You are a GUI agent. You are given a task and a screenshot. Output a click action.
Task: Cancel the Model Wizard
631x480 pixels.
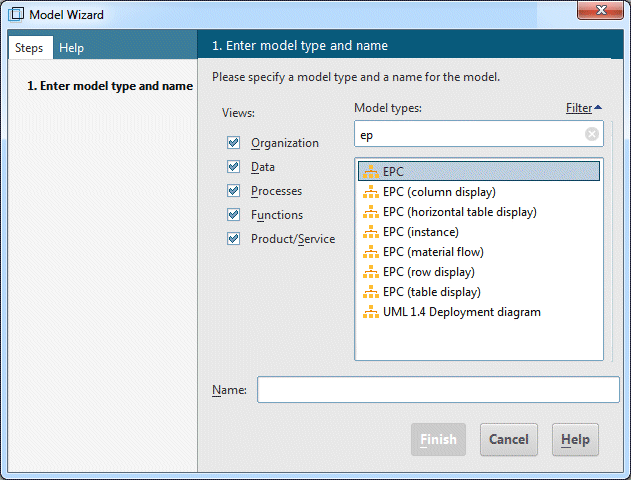(509, 439)
